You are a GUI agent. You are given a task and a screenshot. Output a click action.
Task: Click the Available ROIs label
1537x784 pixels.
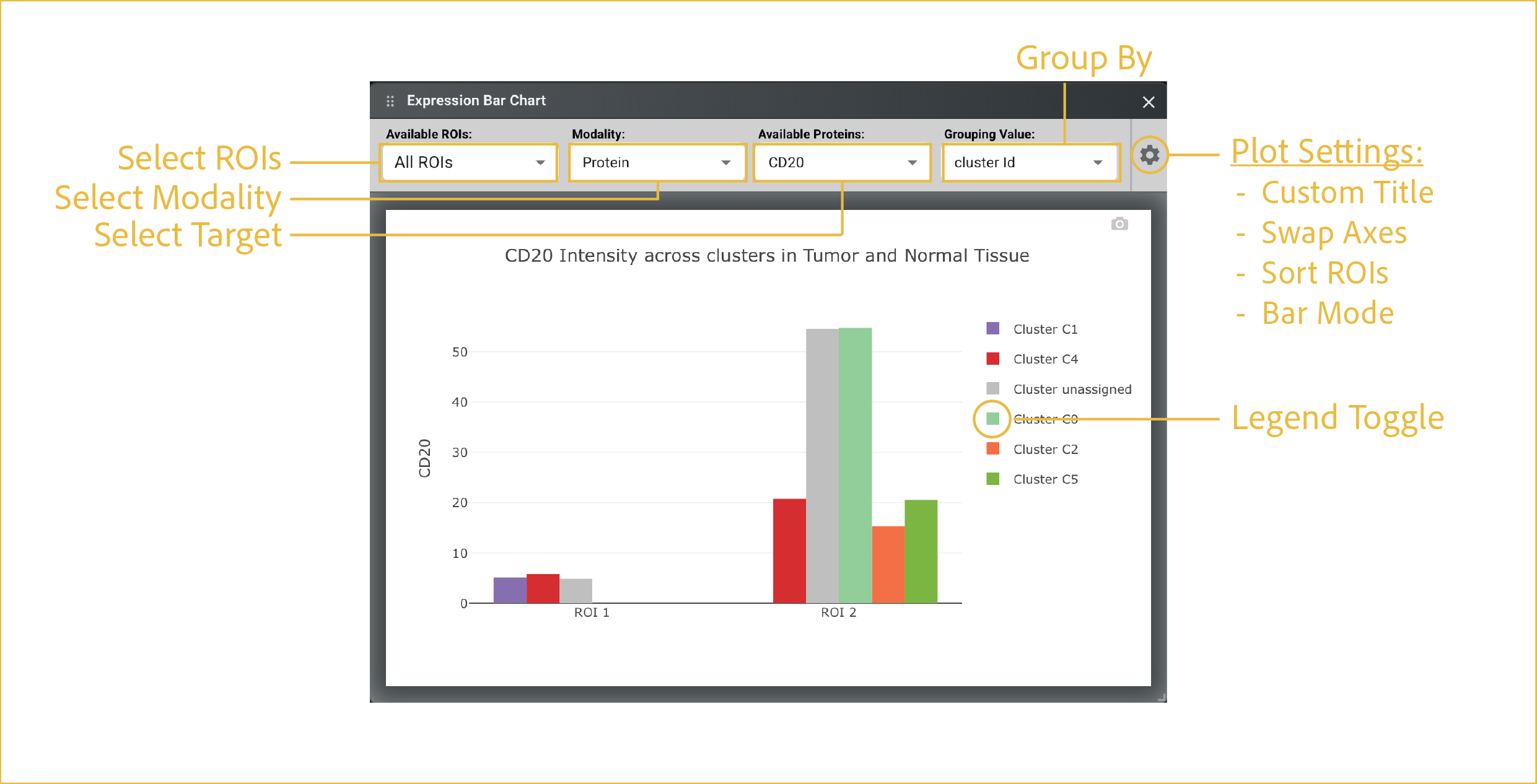click(429, 134)
